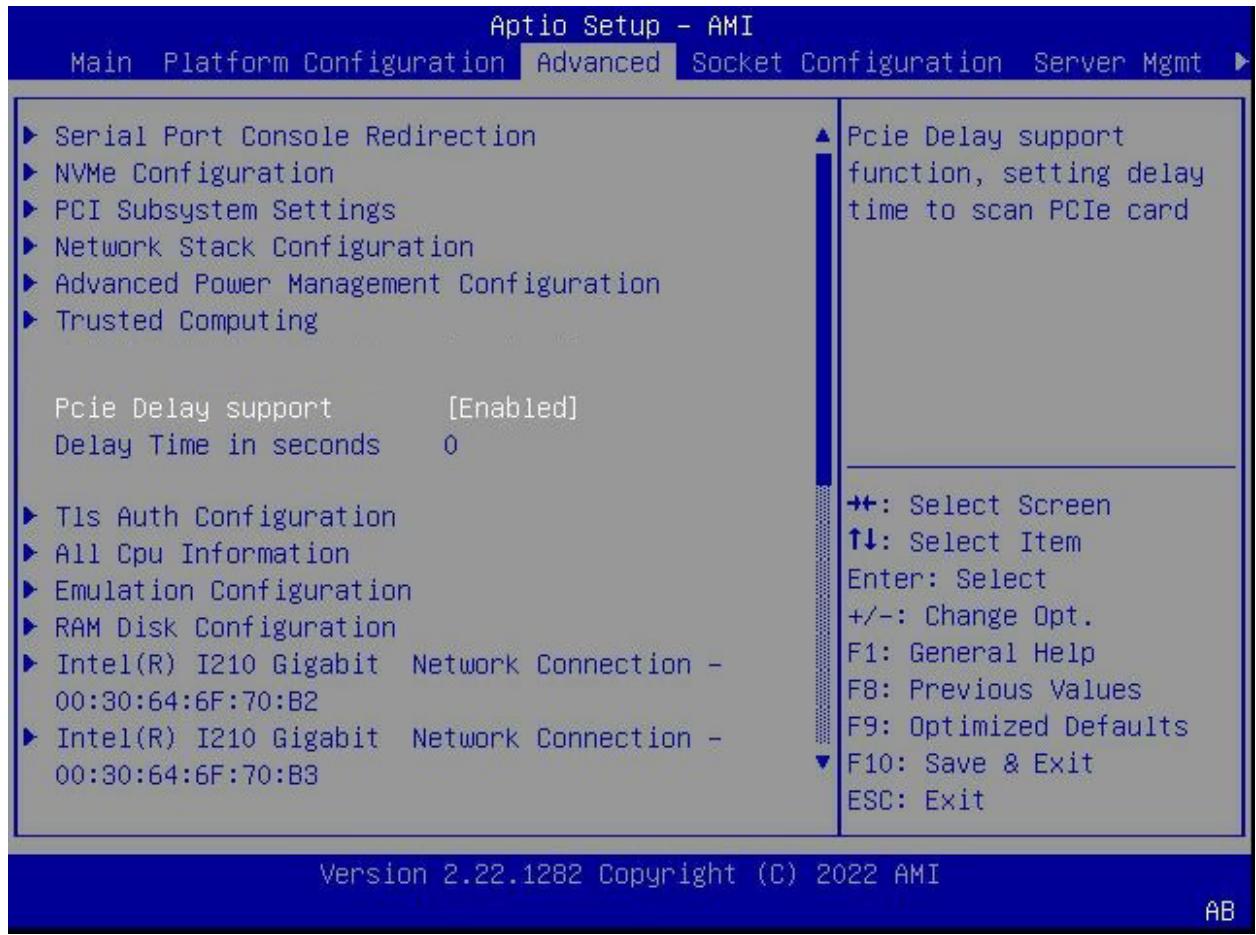
Task: Open the Main tab
Action: [102, 63]
